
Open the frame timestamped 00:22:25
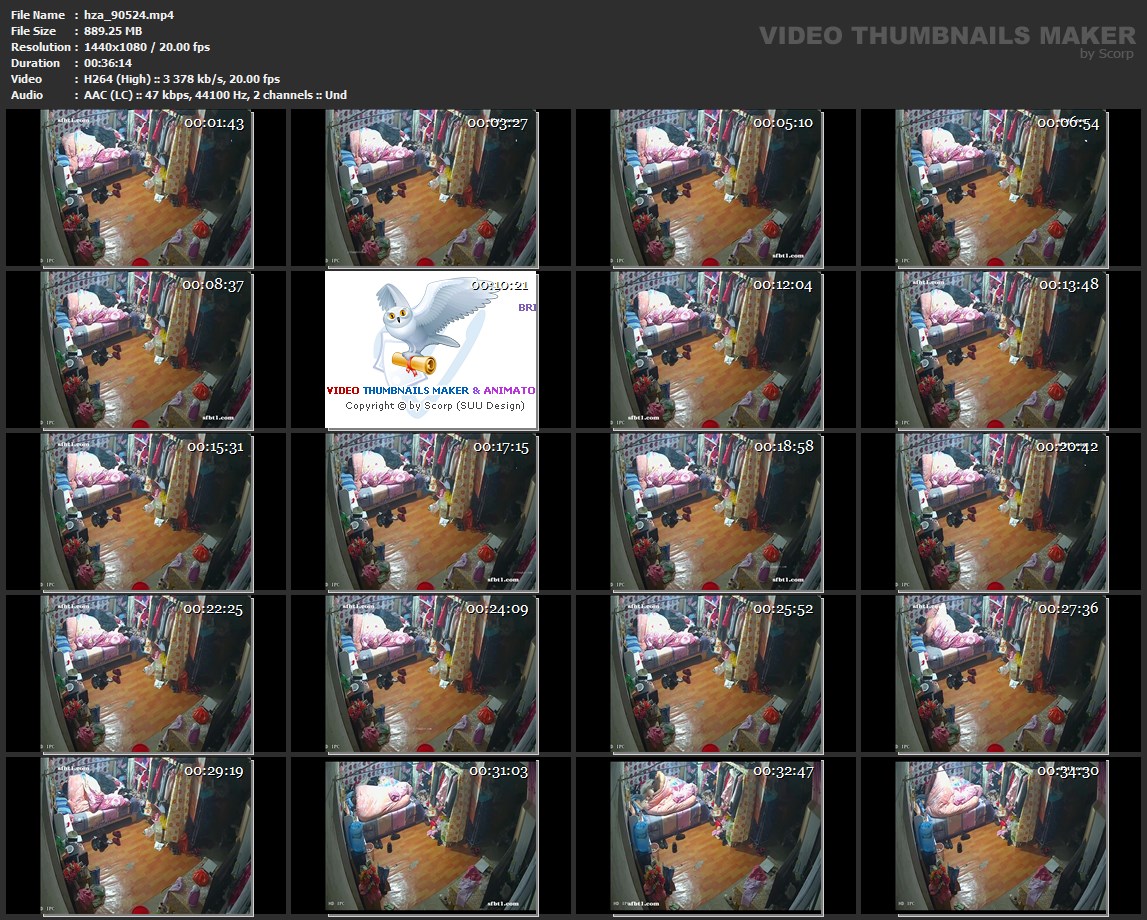[x=146, y=674]
